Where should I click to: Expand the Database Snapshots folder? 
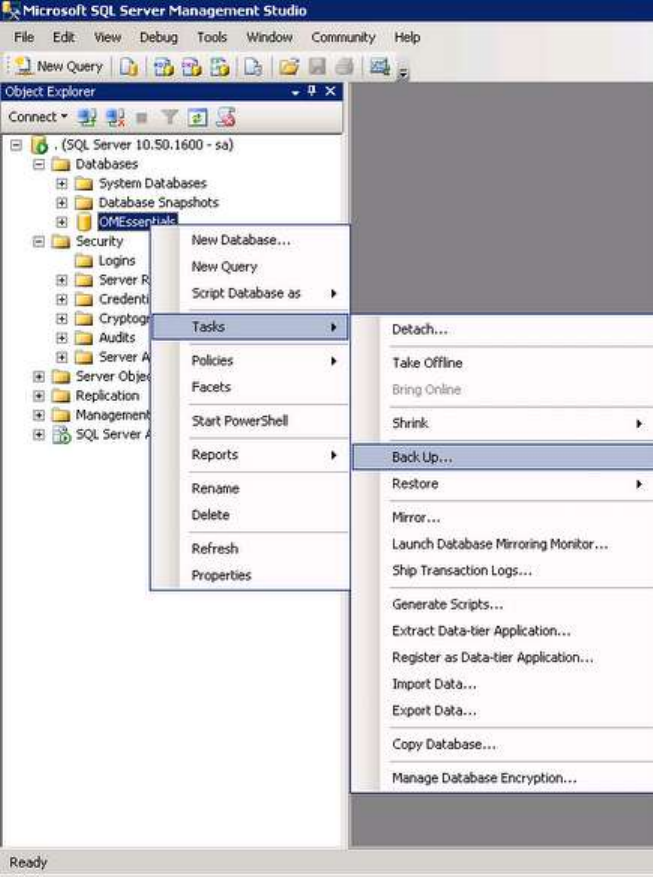coord(61,202)
